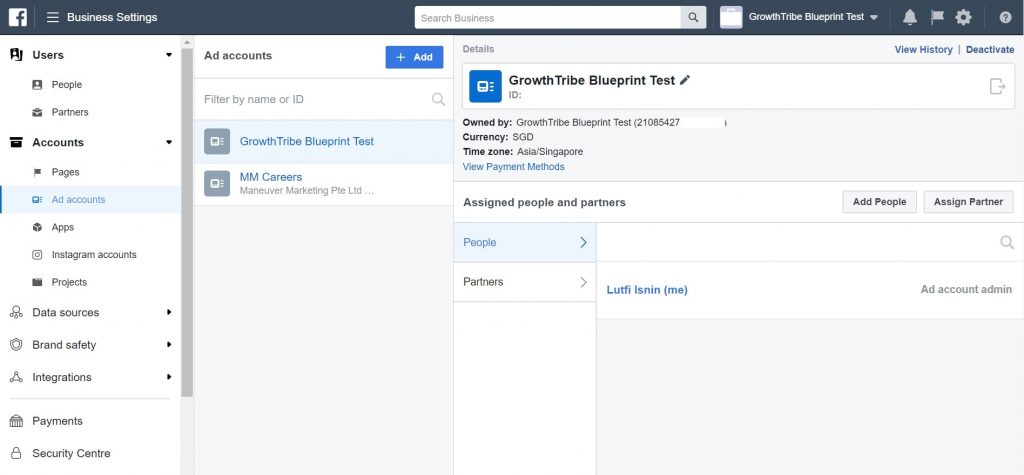Click the Users section icon
This screenshot has width=1024, height=475.
click(16, 55)
